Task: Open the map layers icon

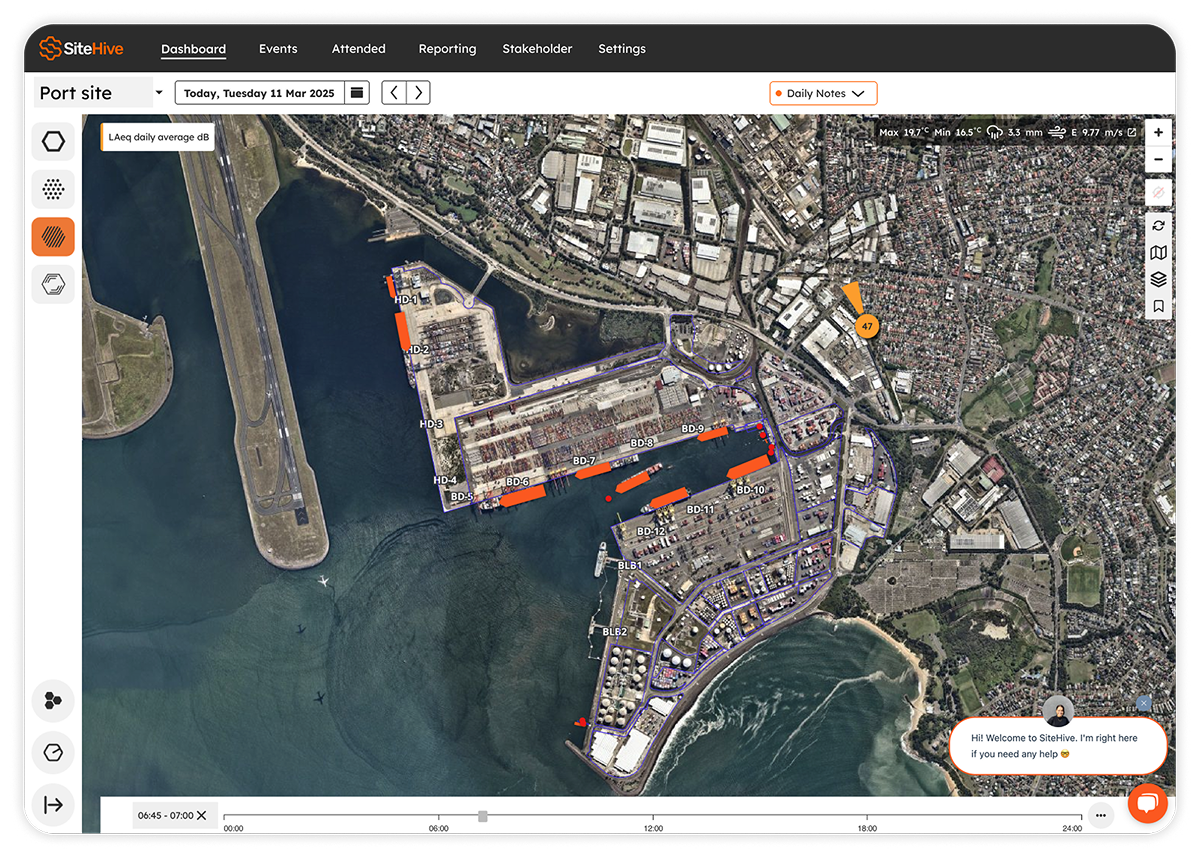Action: tap(1158, 279)
